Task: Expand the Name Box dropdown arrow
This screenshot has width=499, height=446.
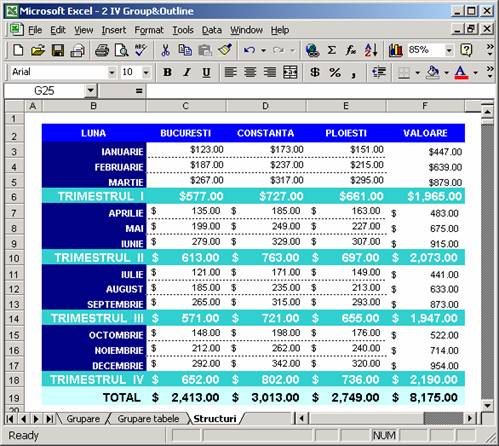Action: click(90, 91)
